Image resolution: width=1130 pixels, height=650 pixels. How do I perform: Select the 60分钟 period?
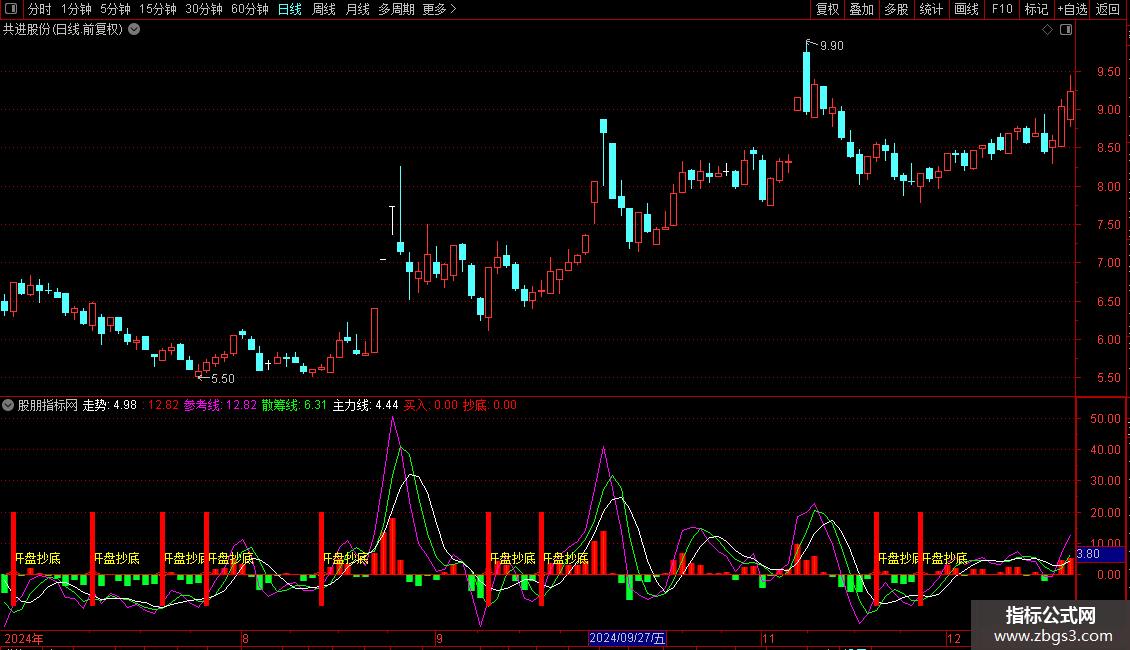coord(249,9)
